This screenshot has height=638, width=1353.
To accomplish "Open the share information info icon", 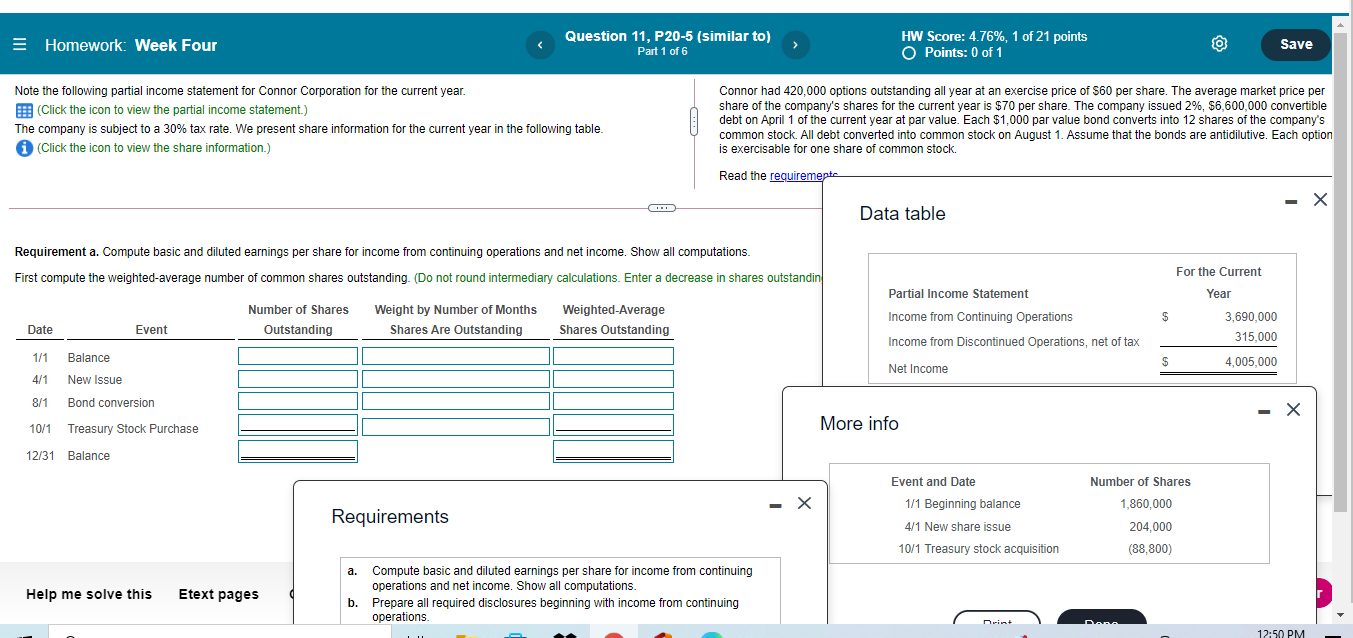I will pos(23,147).
